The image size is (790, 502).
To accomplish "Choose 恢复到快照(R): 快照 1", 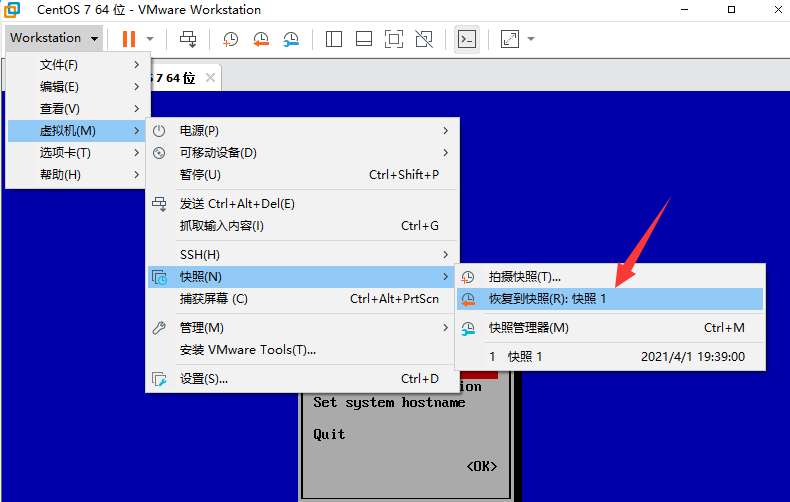I will click(x=610, y=299).
